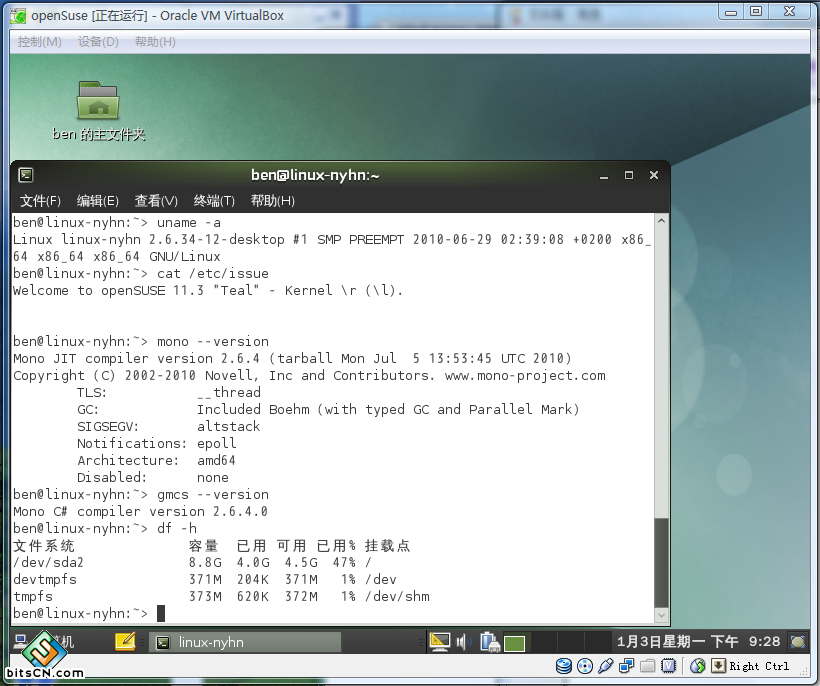Click the Disabled: none line
Image resolution: width=820 pixels, height=686 pixels.
[x=152, y=477]
